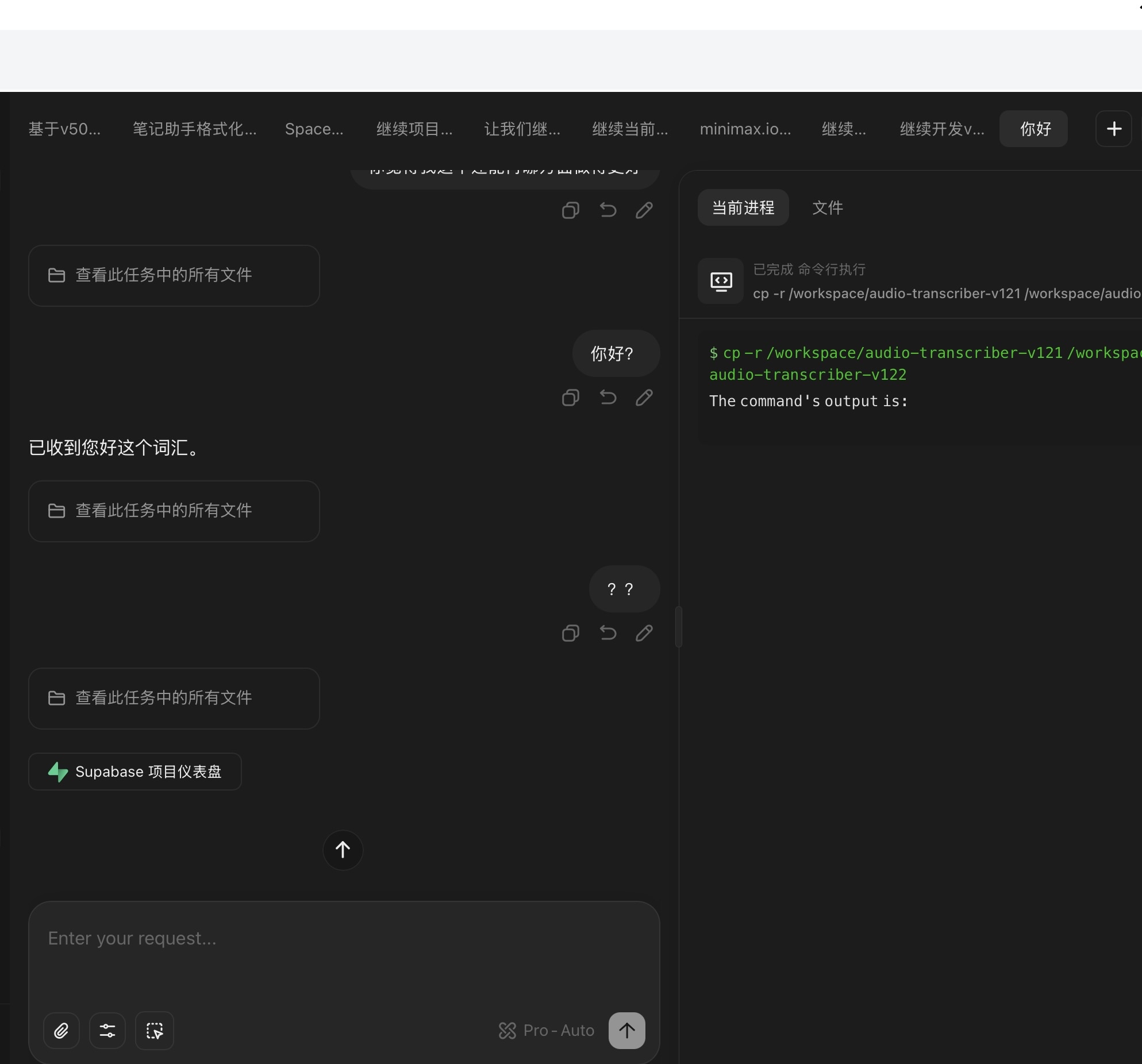Switch to the 文件 tab
The image size is (1142, 1064).
click(x=827, y=207)
